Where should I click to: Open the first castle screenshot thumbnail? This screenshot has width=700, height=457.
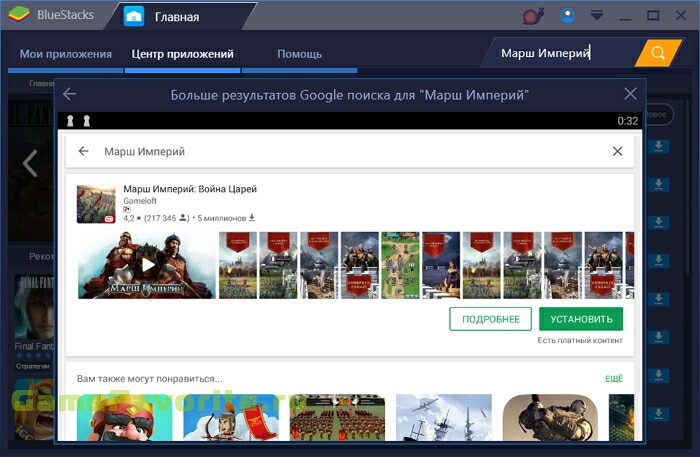[238, 265]
